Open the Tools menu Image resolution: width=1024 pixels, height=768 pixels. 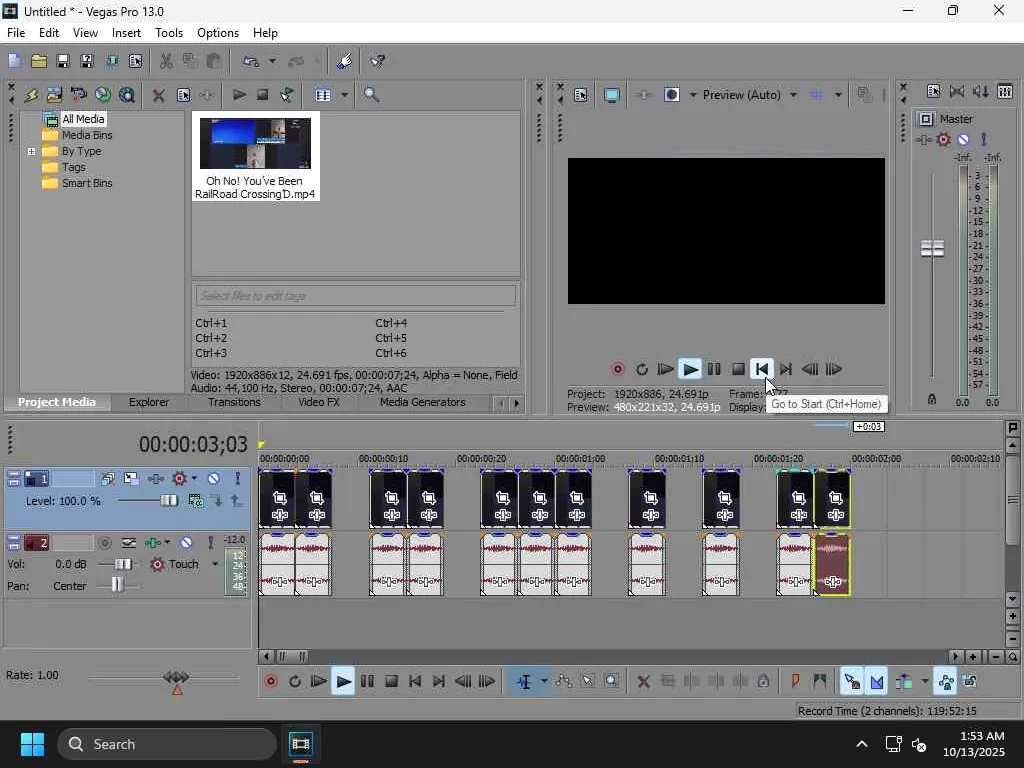point(168,33)
